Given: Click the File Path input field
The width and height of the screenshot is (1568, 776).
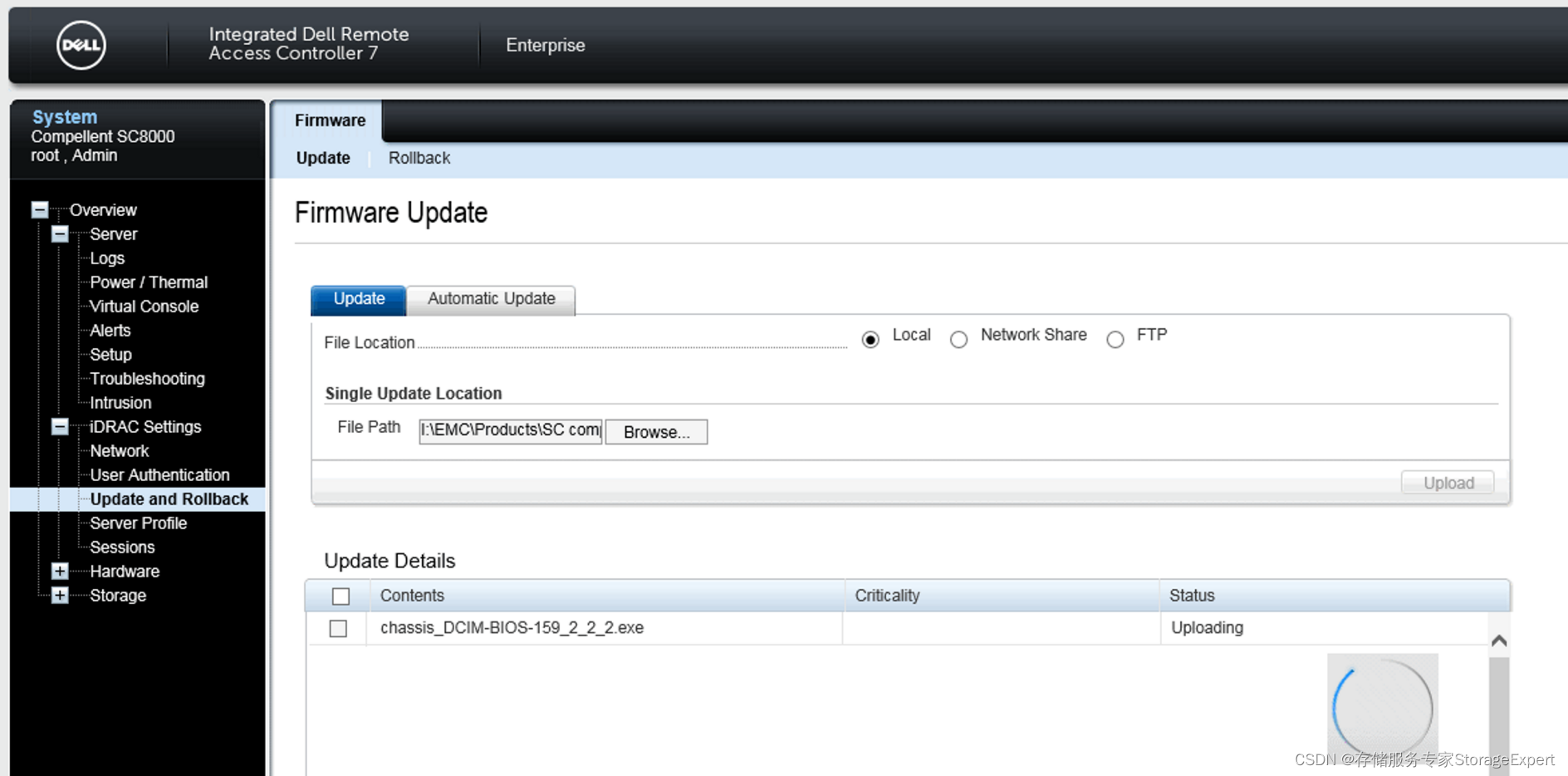Looking at the screenshot, I should click(x=510, y=430).
